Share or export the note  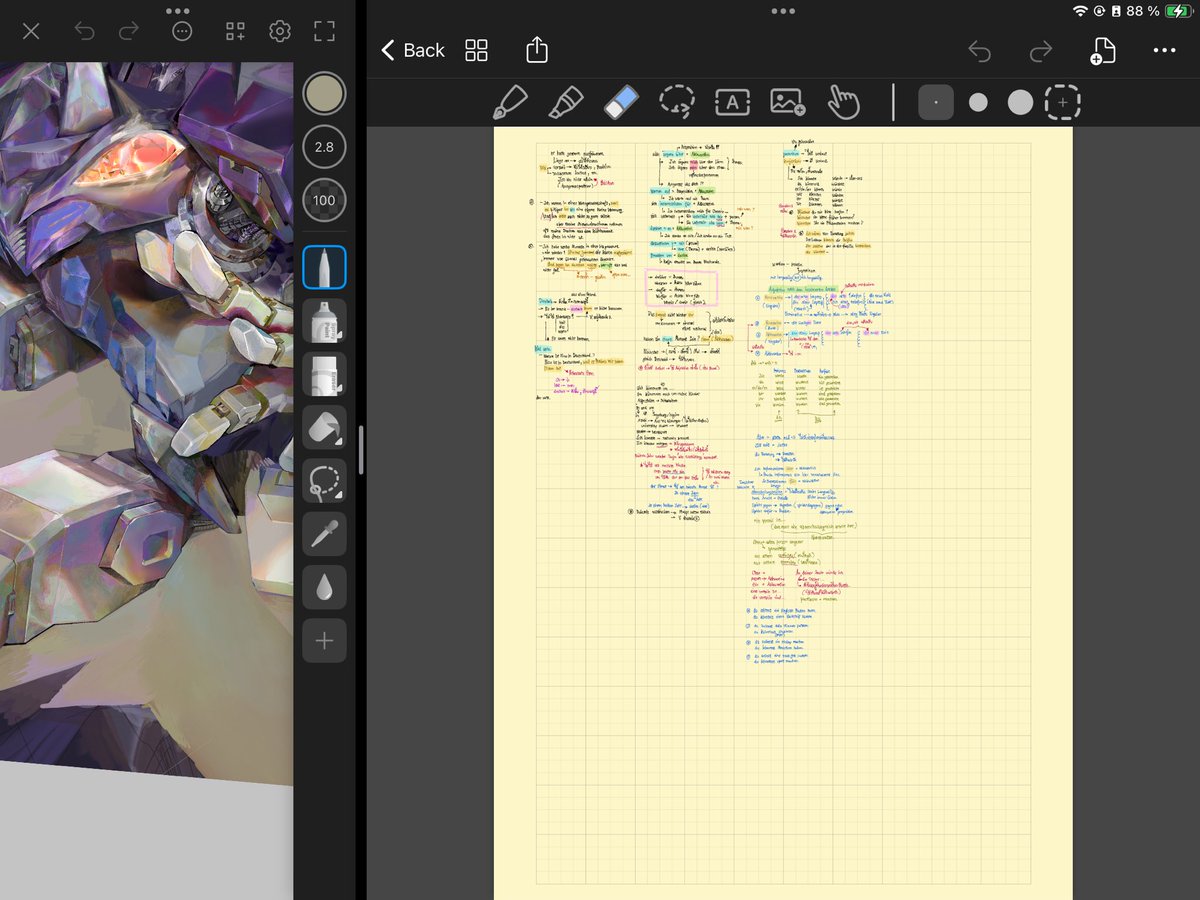coord(537,49)
